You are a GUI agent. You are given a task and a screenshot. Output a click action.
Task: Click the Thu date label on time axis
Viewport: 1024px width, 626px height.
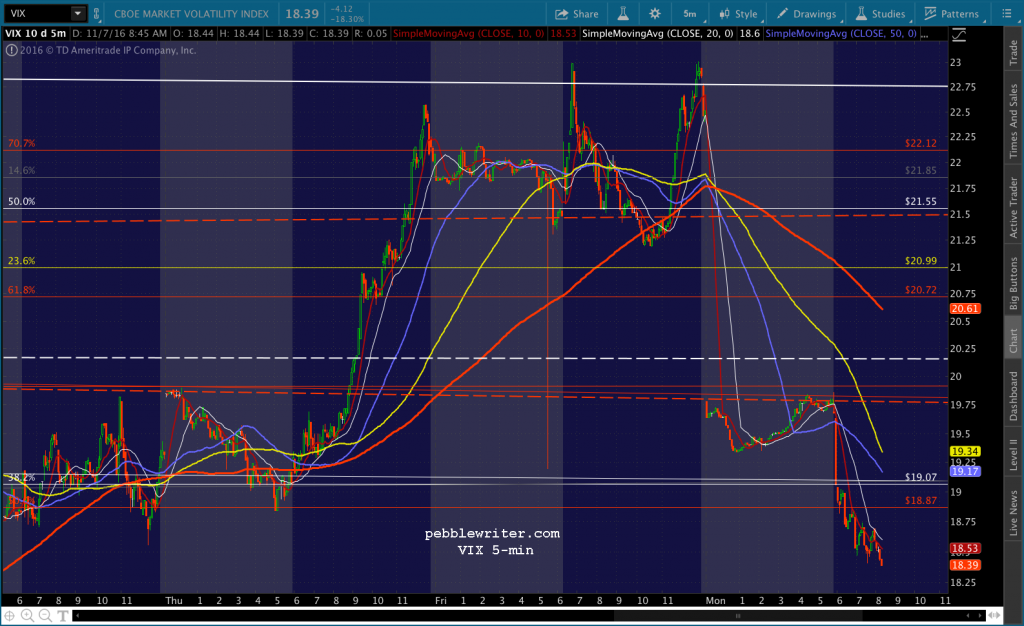click(174, 601)
